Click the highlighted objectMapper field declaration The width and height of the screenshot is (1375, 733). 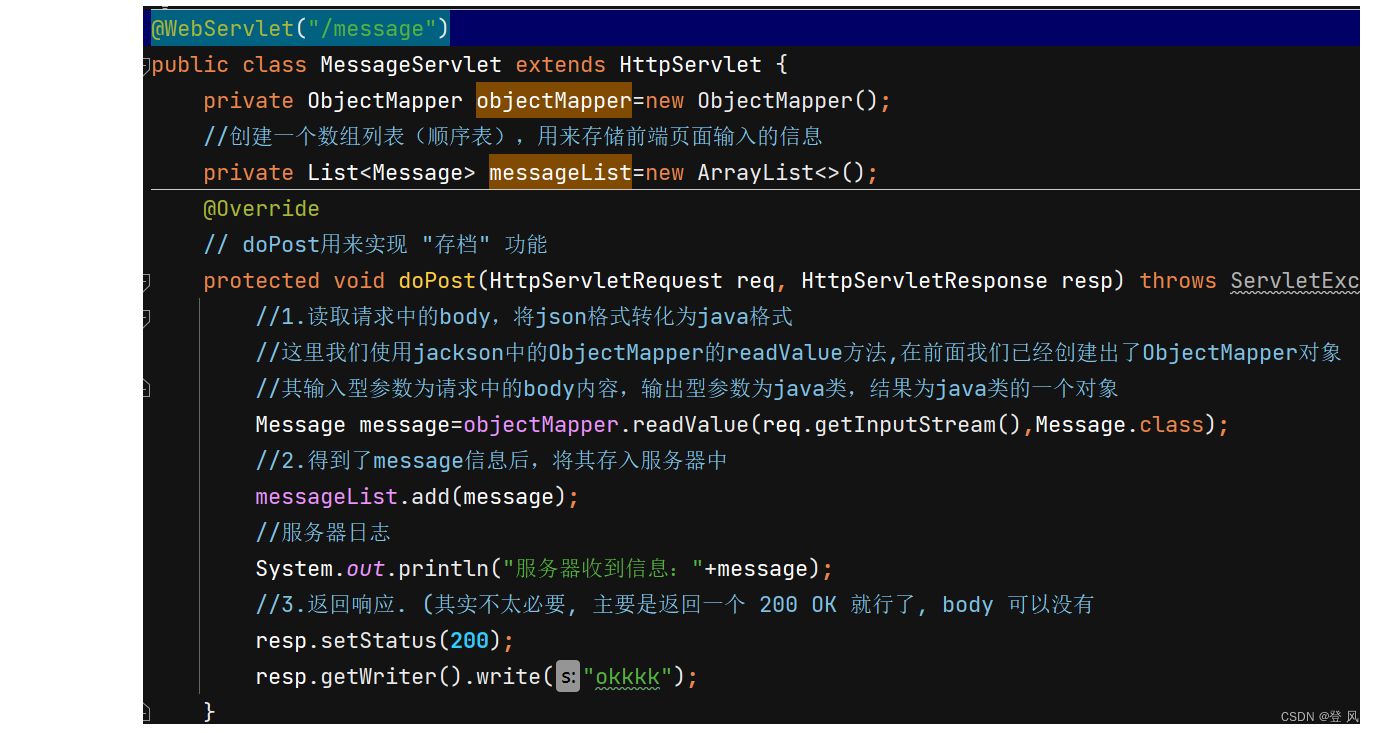coord(554,101)
